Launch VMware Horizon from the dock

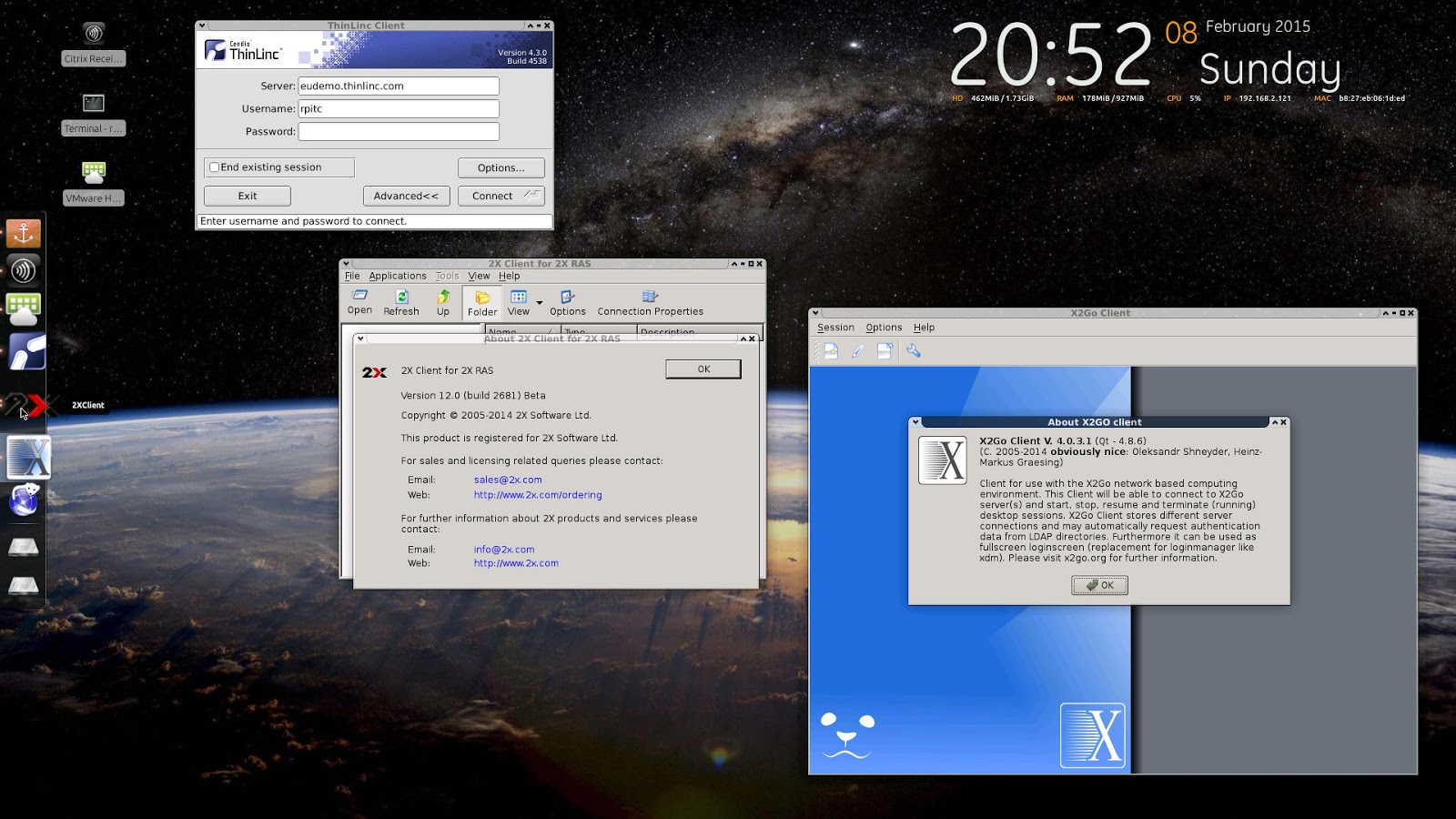pyautogui.click(x=24, y=309)
